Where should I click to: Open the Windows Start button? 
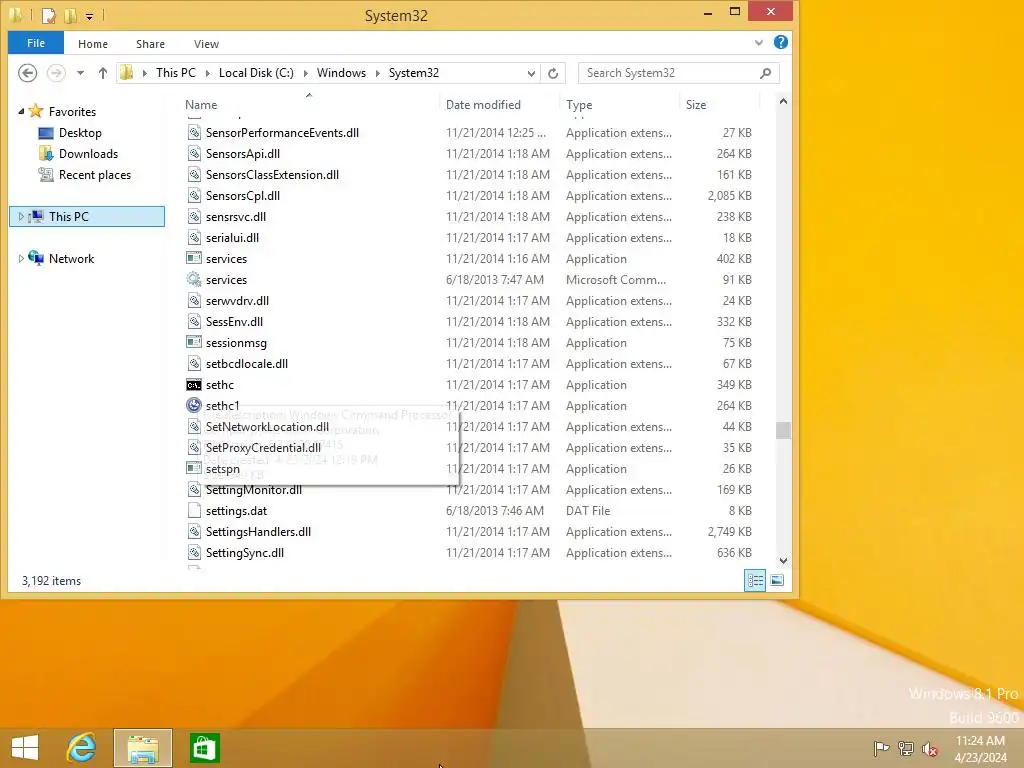click(x=25, y=748)
